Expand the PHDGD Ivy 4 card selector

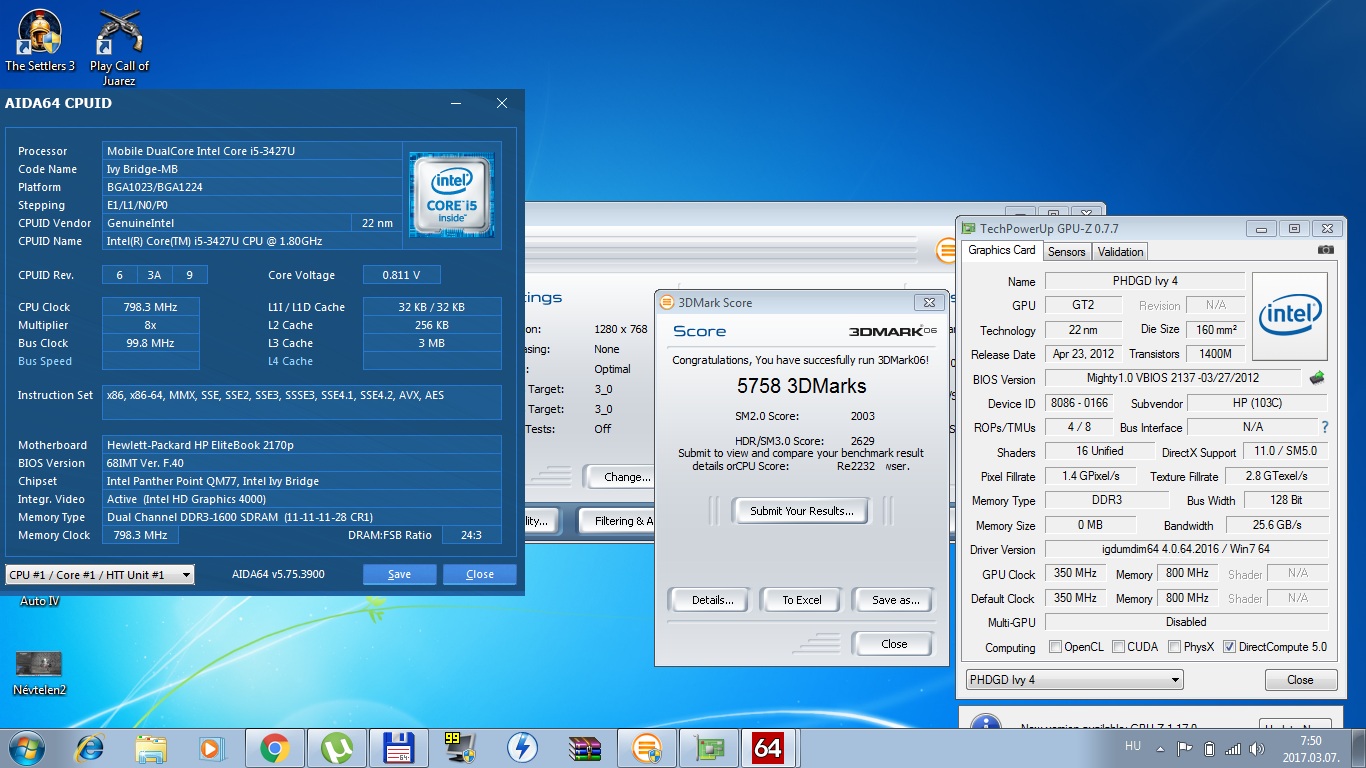pos(1074,680)
